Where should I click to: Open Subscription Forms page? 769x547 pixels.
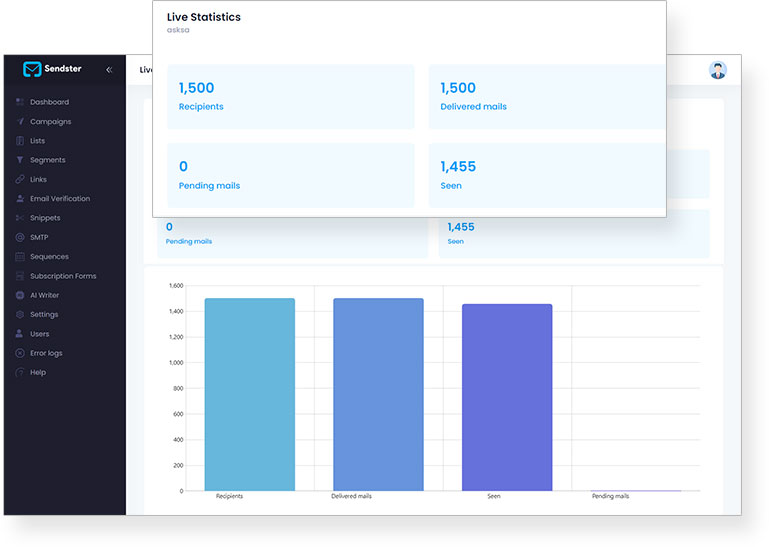tap(63, 276)
